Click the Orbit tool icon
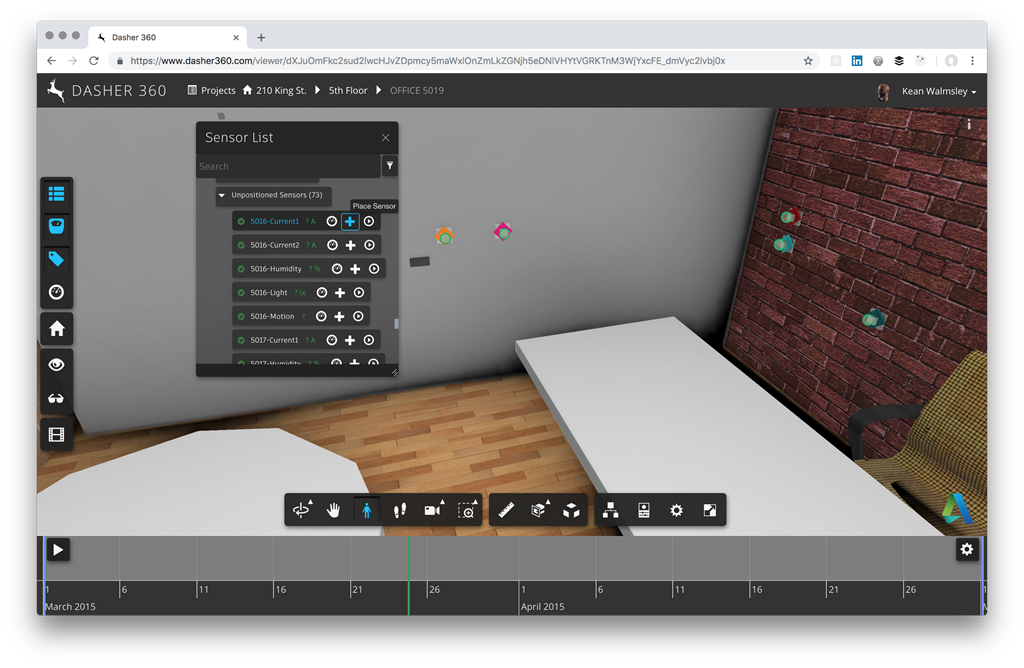Image resolution: width=1024 pixels, height=668 pixels. tap(301, 510)
